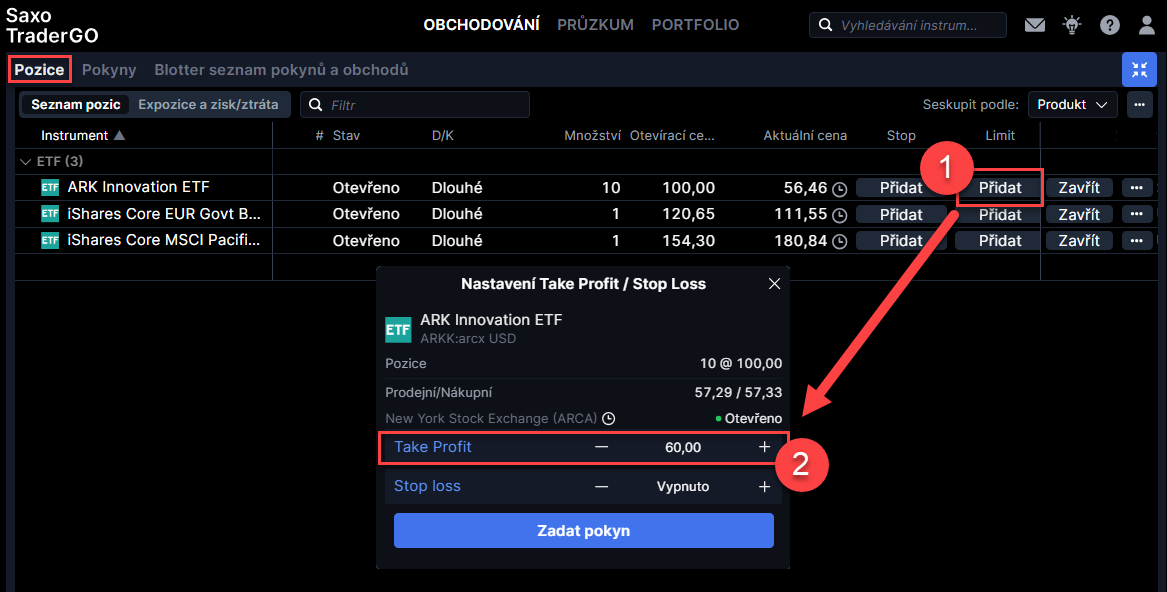Select the Seznam pozic view toggle
This screenshot has height=592, width=1167.
tap(76, 104)
